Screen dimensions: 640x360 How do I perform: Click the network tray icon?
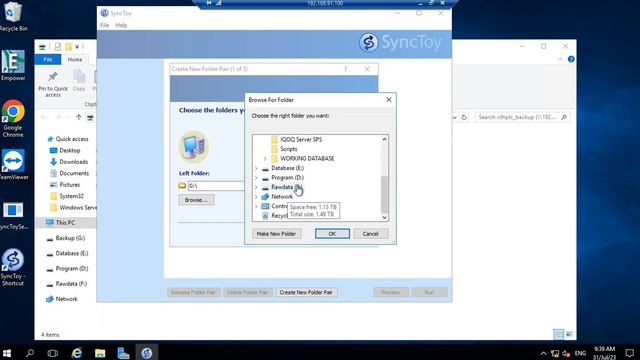coord(555,353)
